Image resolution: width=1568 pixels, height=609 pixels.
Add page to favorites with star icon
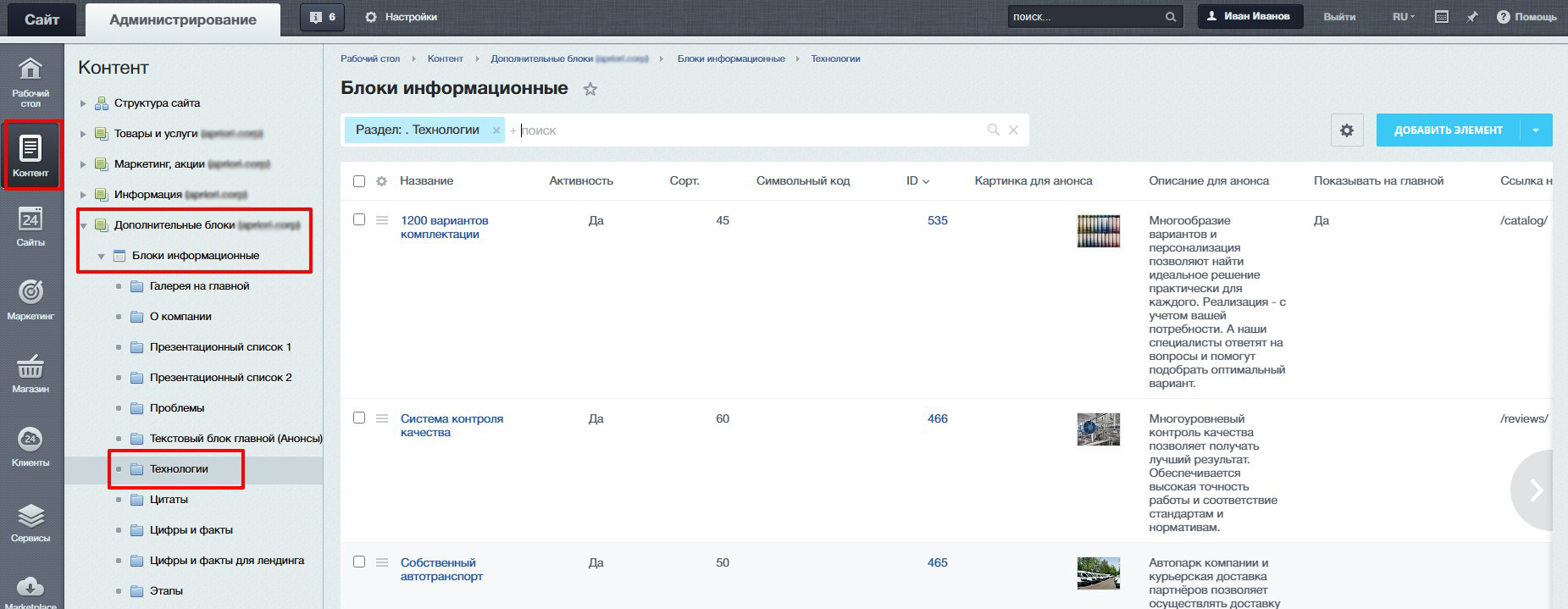tap(590, 89)
